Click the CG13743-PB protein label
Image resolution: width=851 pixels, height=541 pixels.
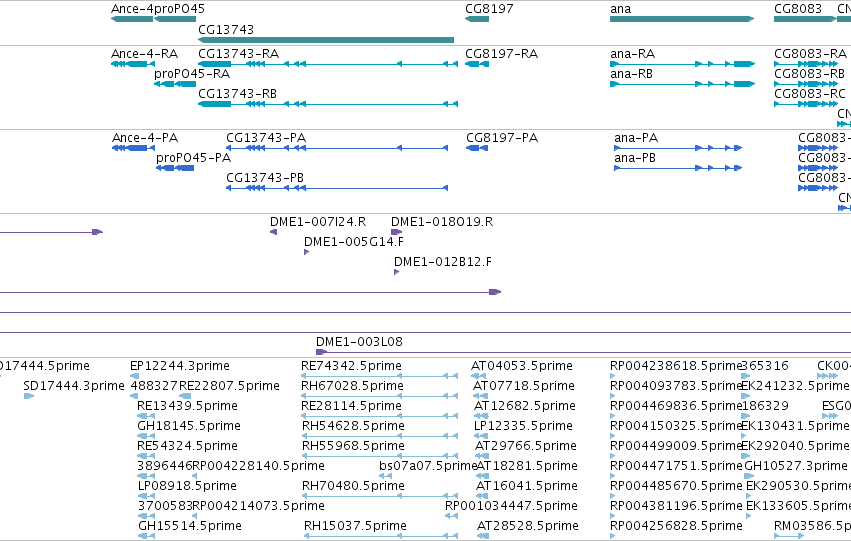pos(265,178)
